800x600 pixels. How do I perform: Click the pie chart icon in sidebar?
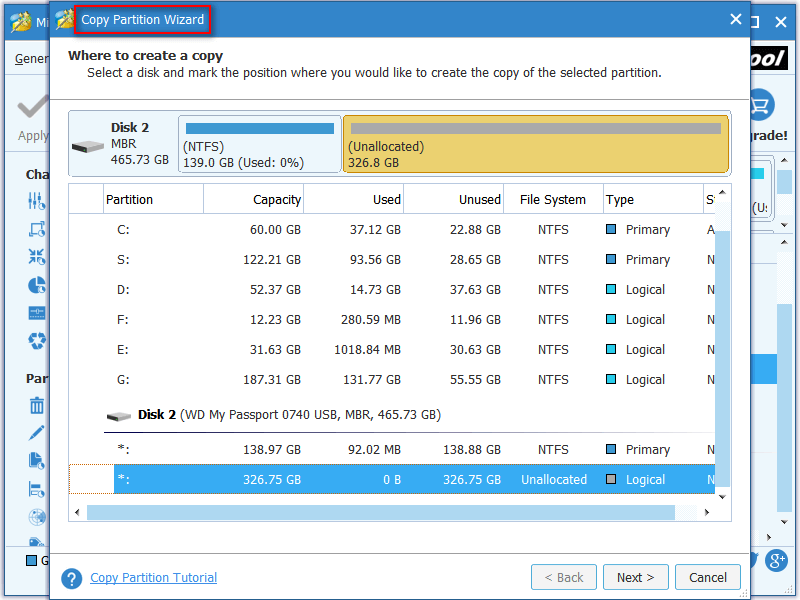37,285
